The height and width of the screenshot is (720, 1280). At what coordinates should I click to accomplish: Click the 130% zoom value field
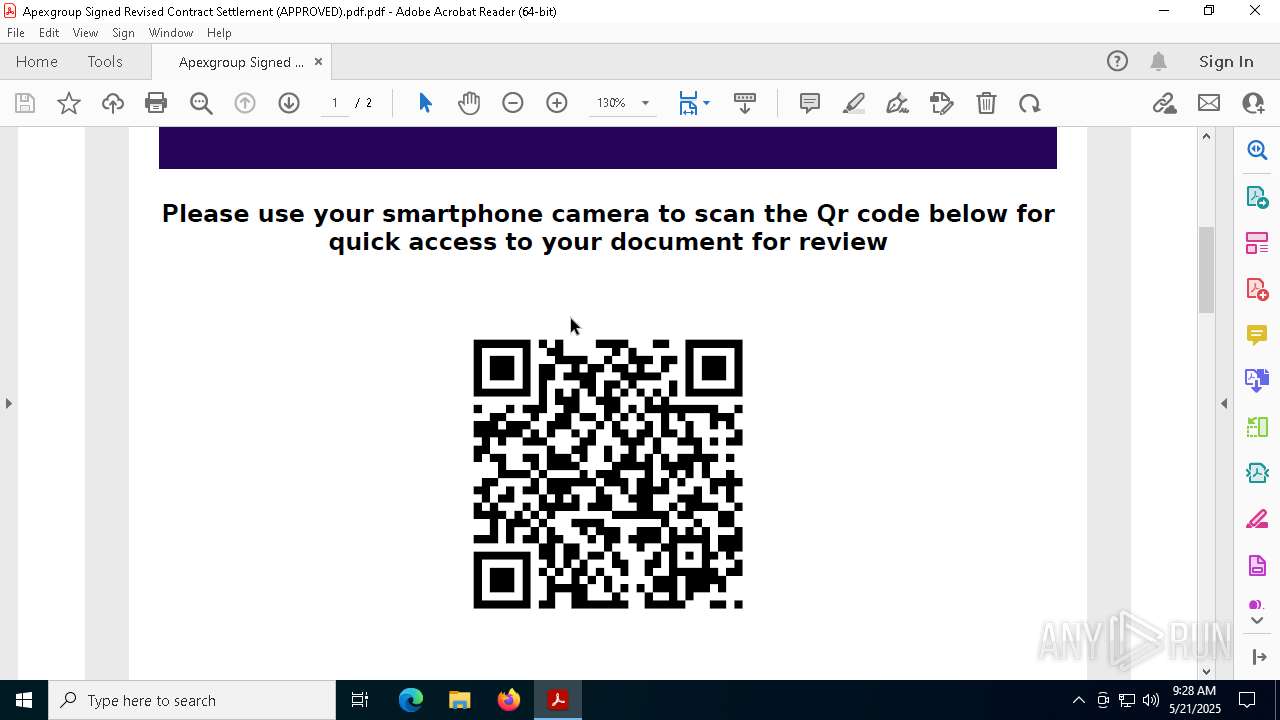pyautogui.click(x=611, y=103)
